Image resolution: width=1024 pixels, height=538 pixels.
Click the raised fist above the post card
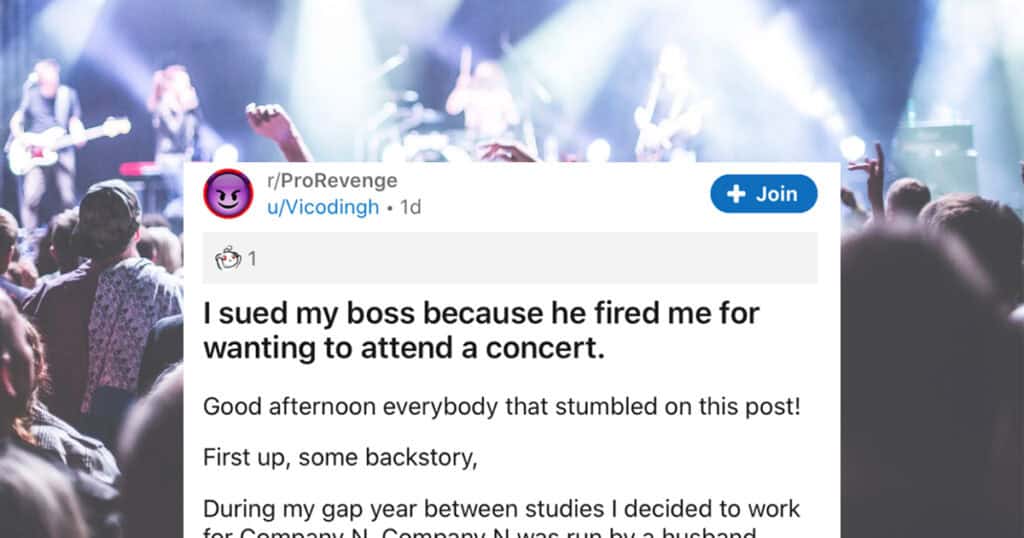(270, 125)
